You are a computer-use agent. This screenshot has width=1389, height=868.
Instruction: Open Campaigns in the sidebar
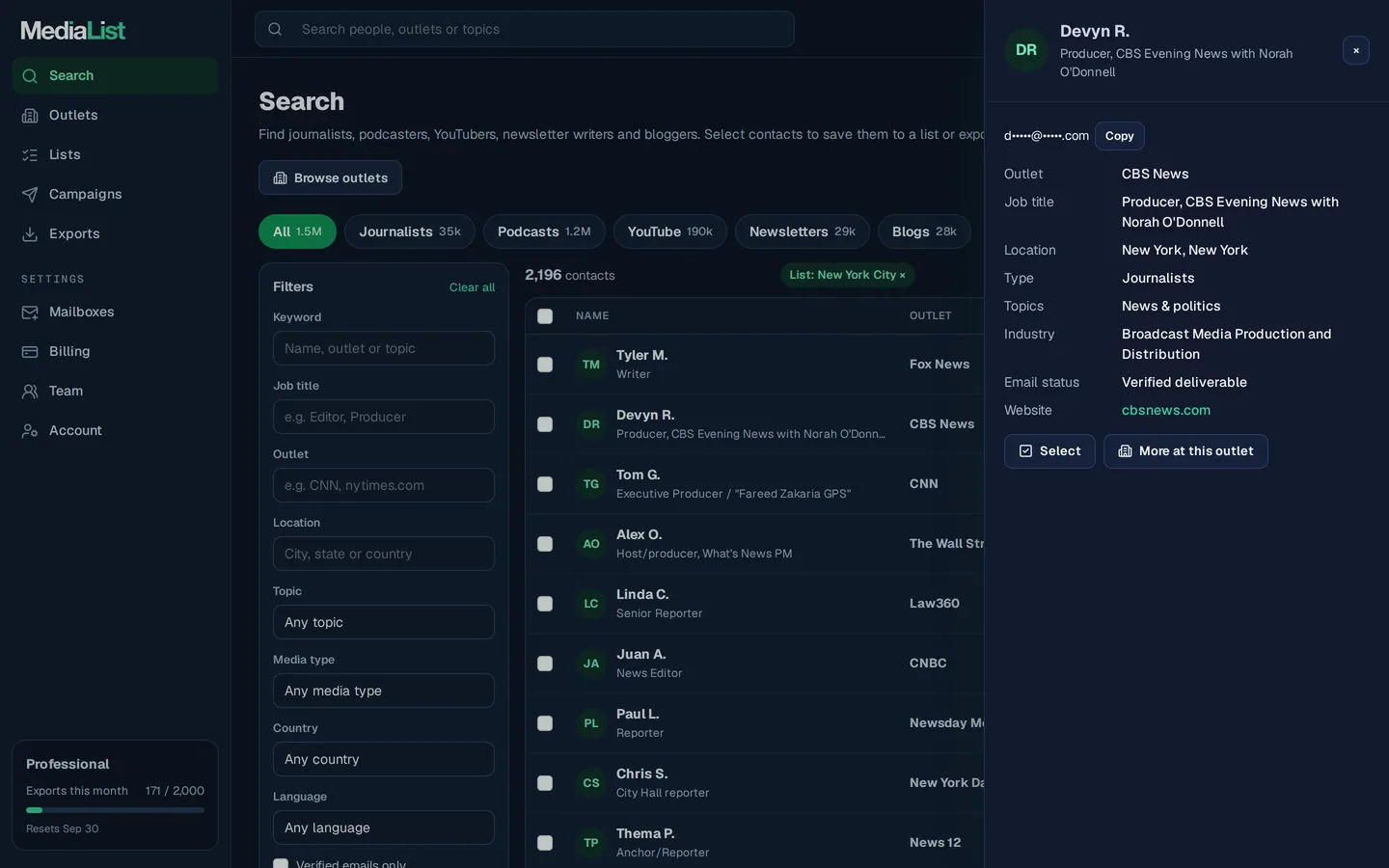pos(115,195)
